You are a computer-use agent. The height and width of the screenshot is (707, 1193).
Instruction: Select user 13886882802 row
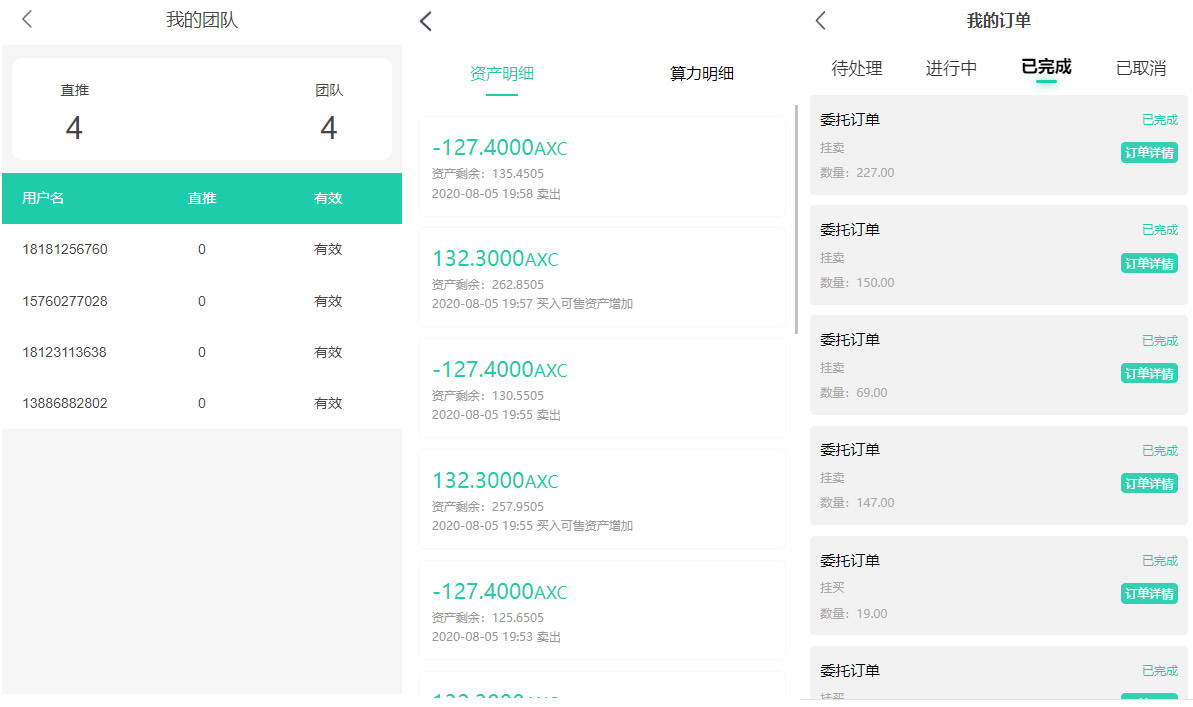point(202,403)
